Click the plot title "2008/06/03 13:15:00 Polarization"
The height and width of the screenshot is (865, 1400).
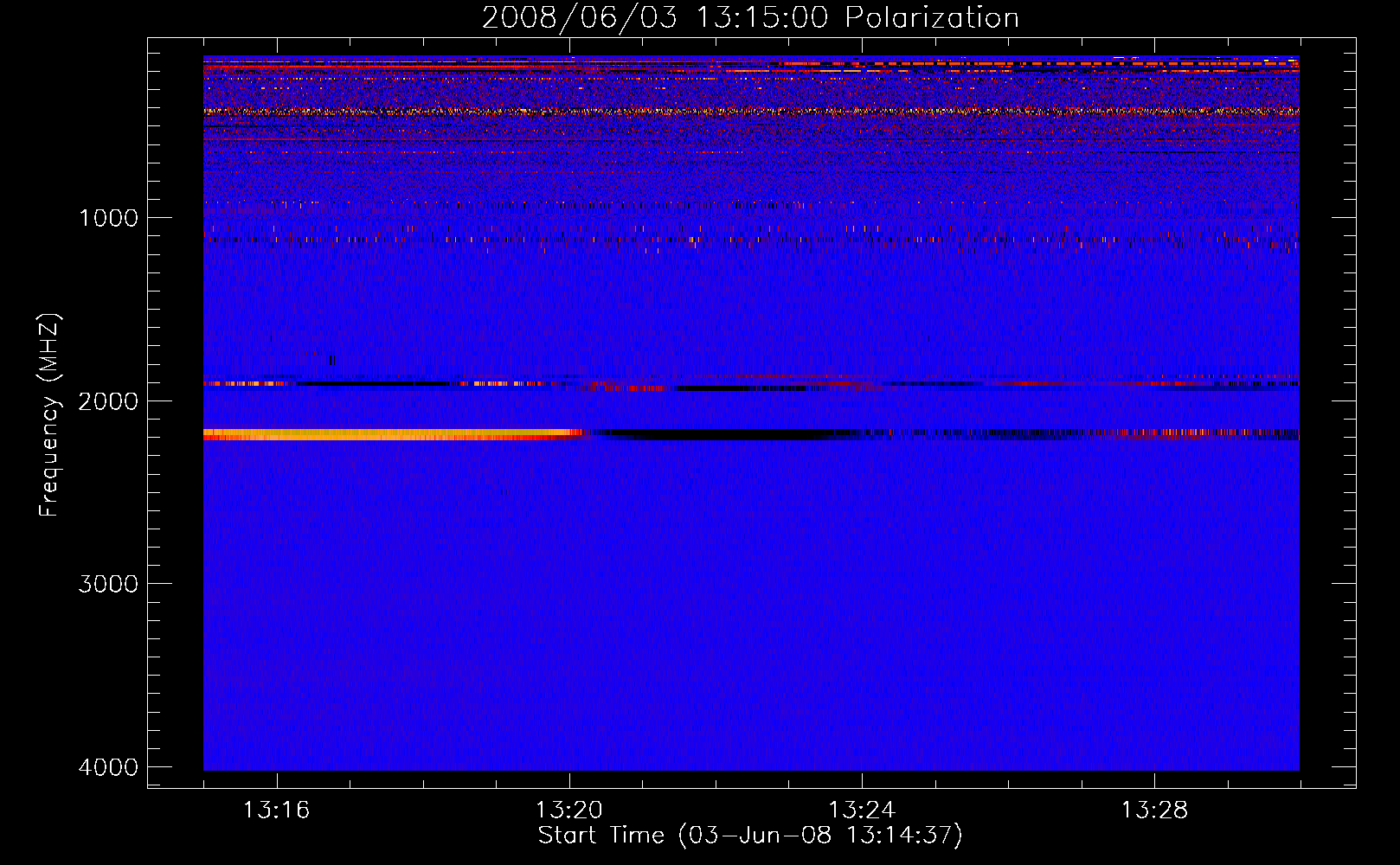pyautogui.click(x=750, y=17)
